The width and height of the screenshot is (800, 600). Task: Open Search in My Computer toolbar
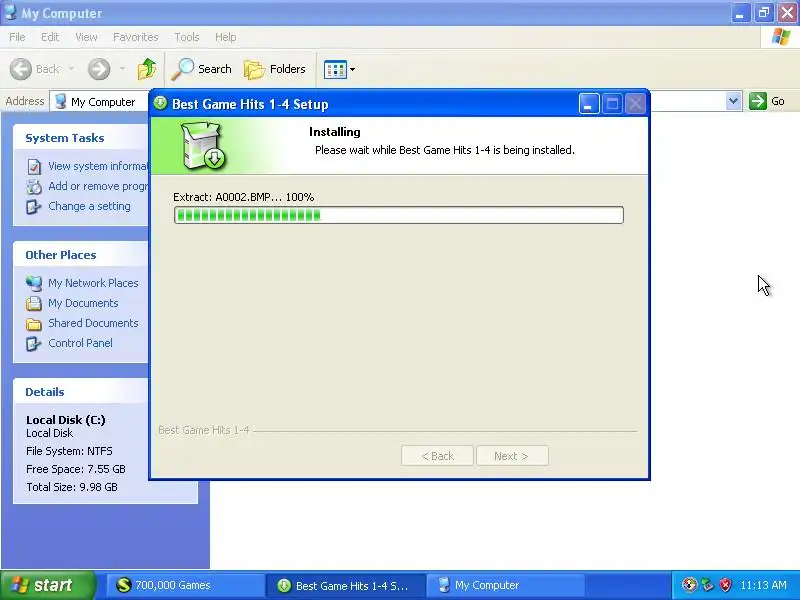(202, 69)
